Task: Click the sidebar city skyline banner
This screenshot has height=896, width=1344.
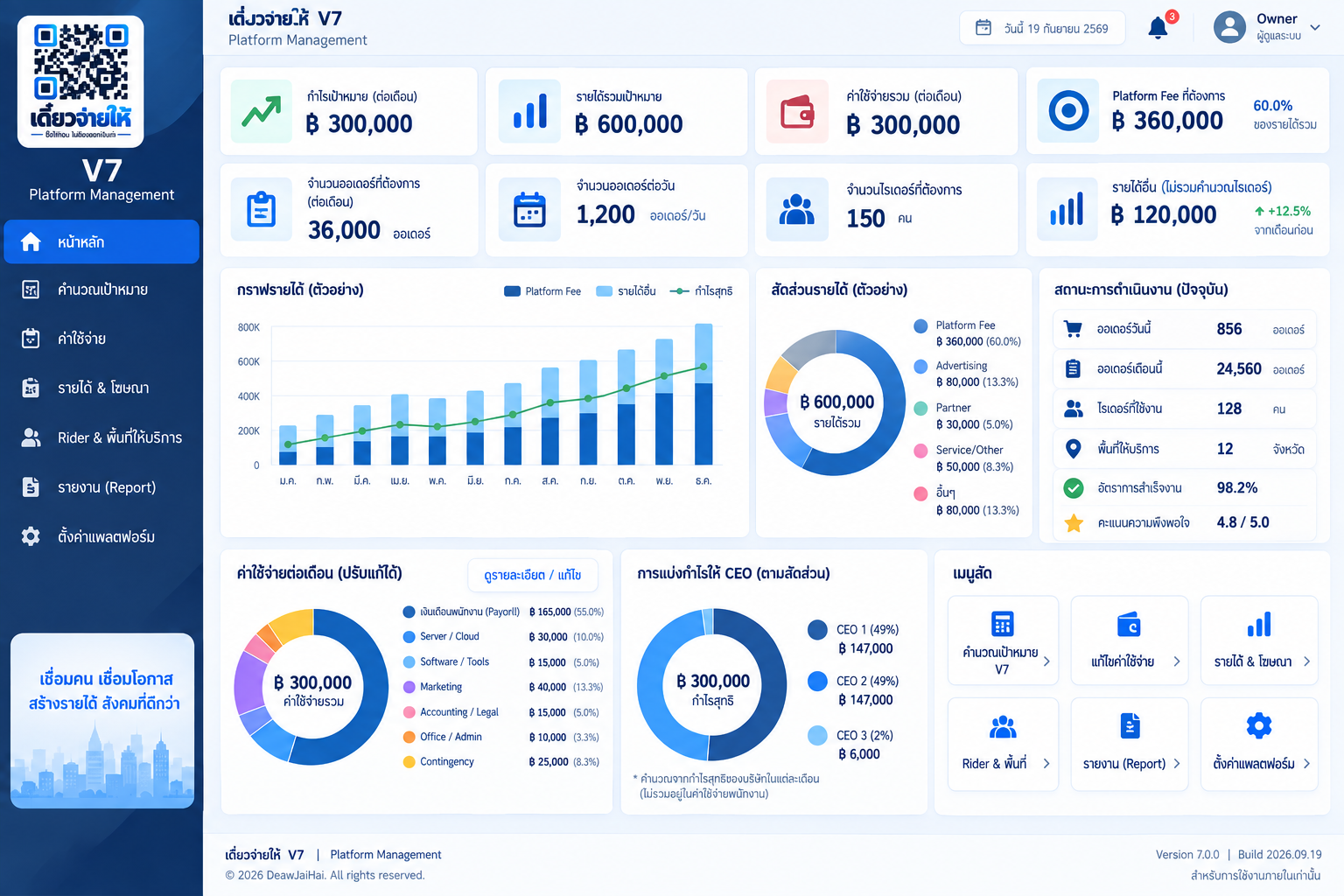Action: 102,721
